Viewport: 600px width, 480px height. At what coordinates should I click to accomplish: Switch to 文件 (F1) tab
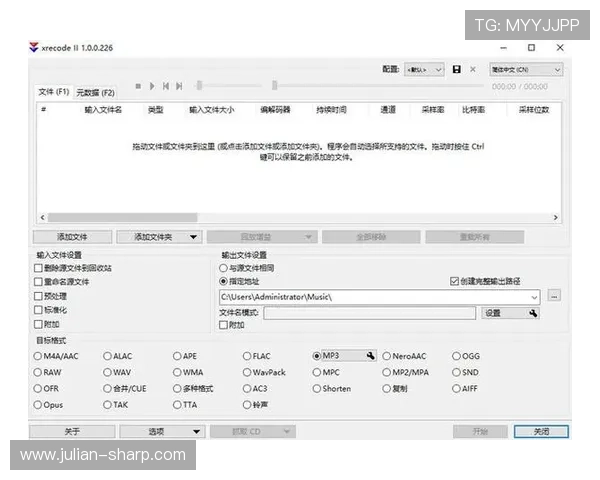(x=54, y=92)
